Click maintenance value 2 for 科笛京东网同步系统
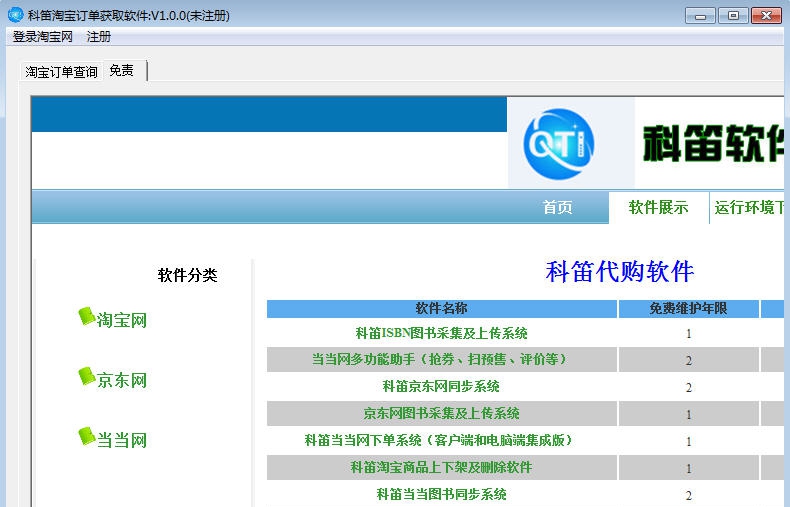The image size is (790, 507). pos(688,388)
